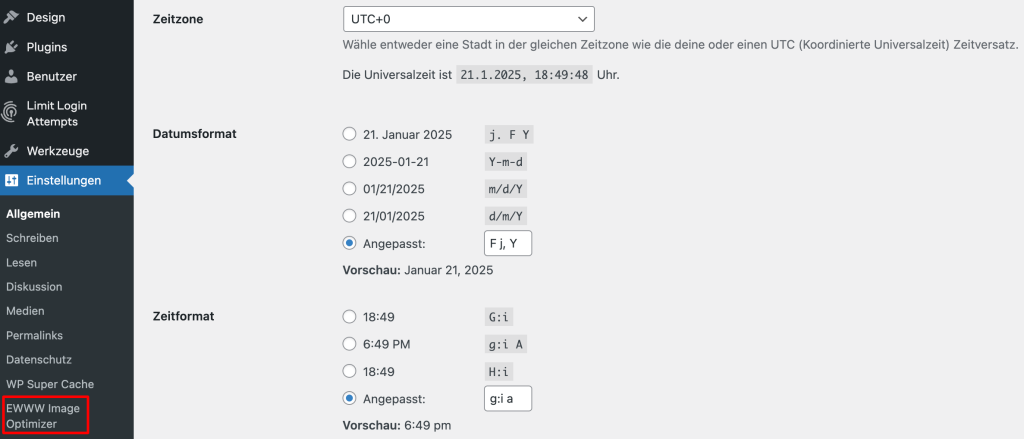Click the Werkzeuge wrench icon
Image resolution: width=1024 pixels, height=439 pixels.
point(10,151)
